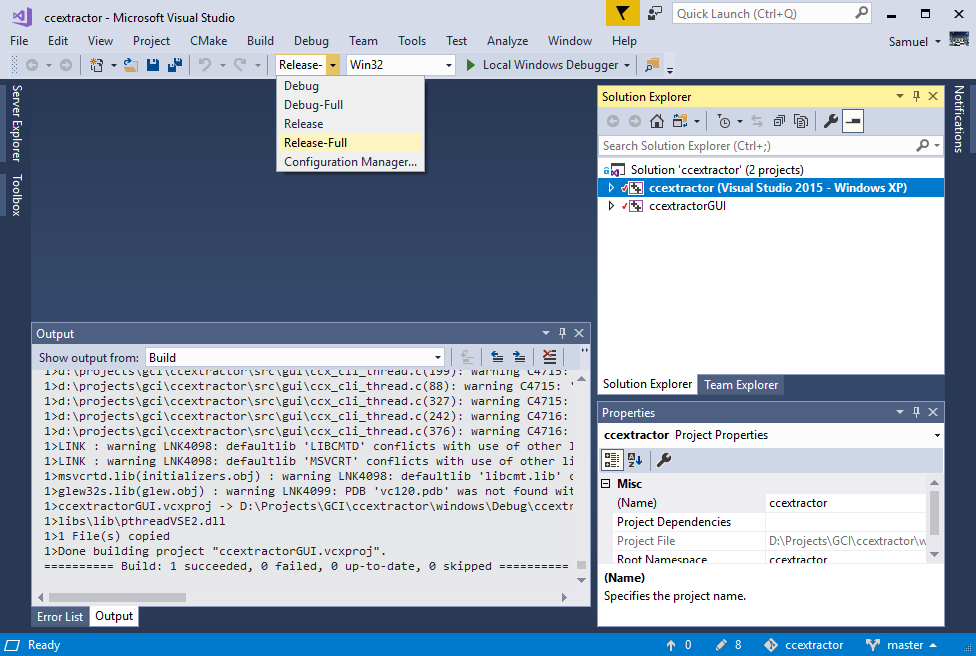
Task: Collapse the Misc category in Properties
Action: pos(606,484)
